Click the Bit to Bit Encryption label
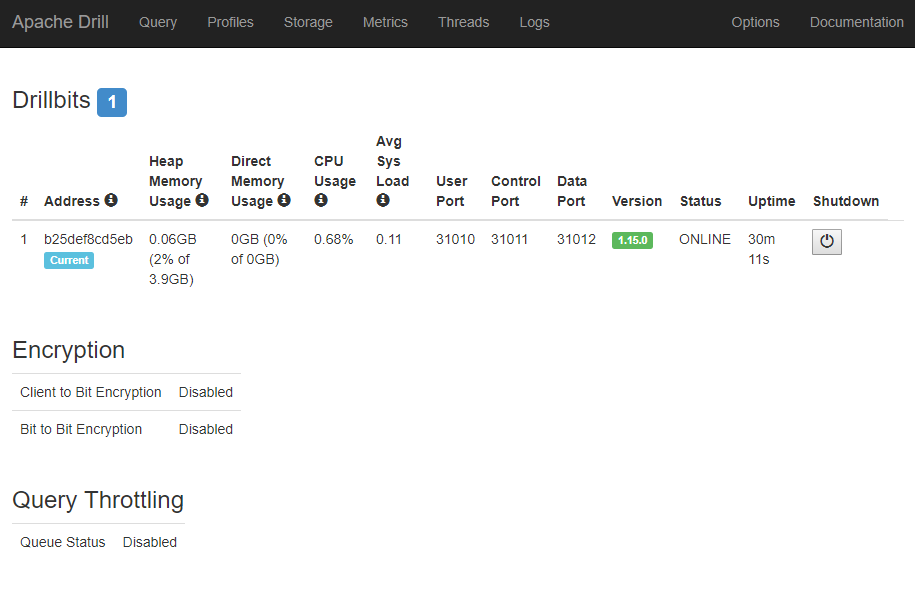915x597 pixels. (x=81, y=429)
